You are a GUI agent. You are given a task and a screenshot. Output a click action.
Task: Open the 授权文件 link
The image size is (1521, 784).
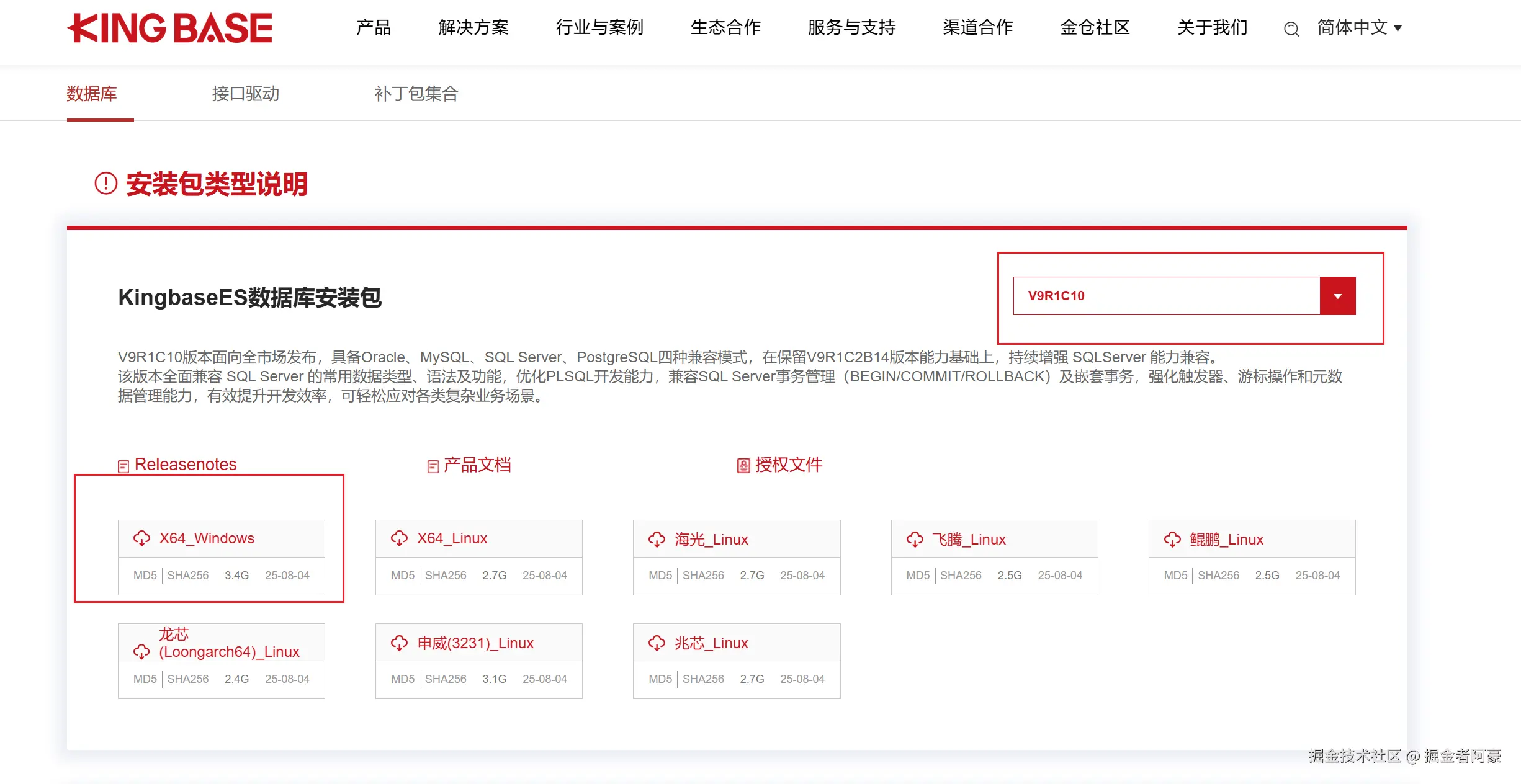point(789,465)
